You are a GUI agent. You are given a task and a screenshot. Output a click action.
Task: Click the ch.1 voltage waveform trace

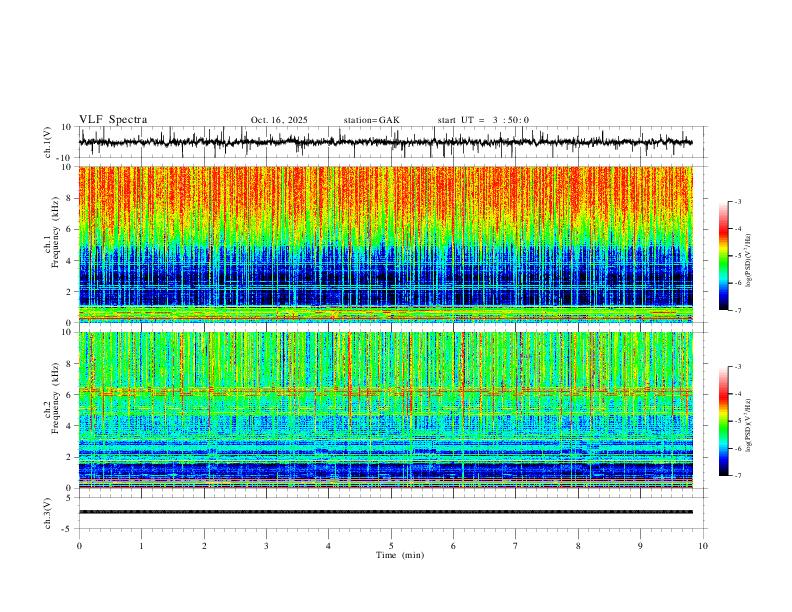(x=385, y=142)
